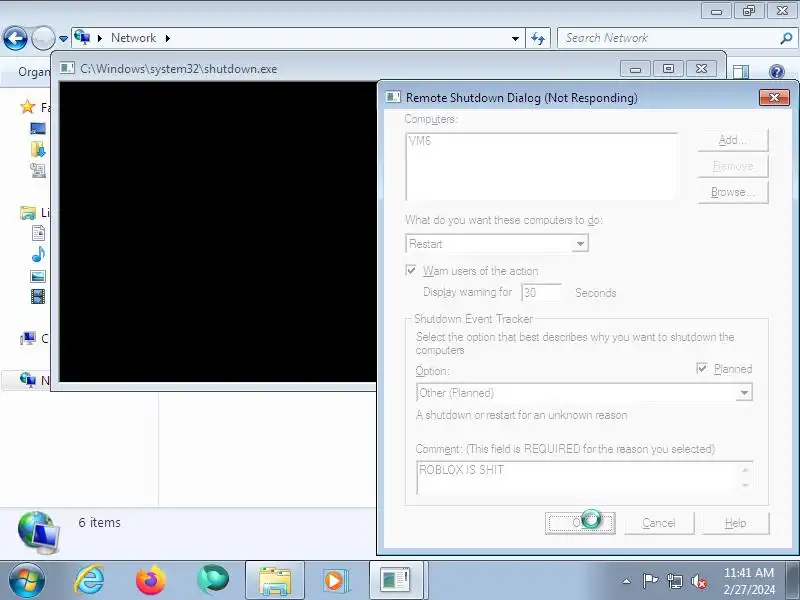Click the Network breadcrumb in the address bar
This screenshot has width=800, height=600.
pyautogui.click(x=133, y=38)
